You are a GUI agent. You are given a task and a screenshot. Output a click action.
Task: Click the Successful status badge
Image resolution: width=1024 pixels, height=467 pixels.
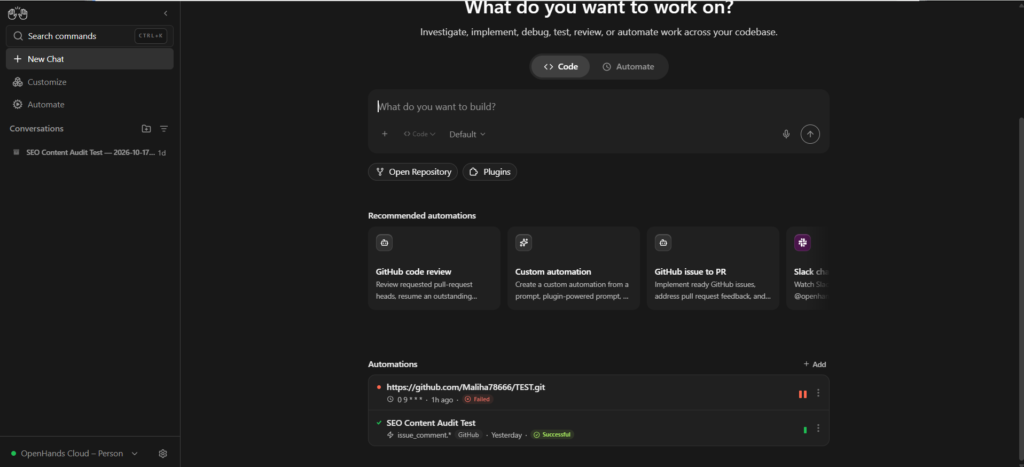point(552,434)
